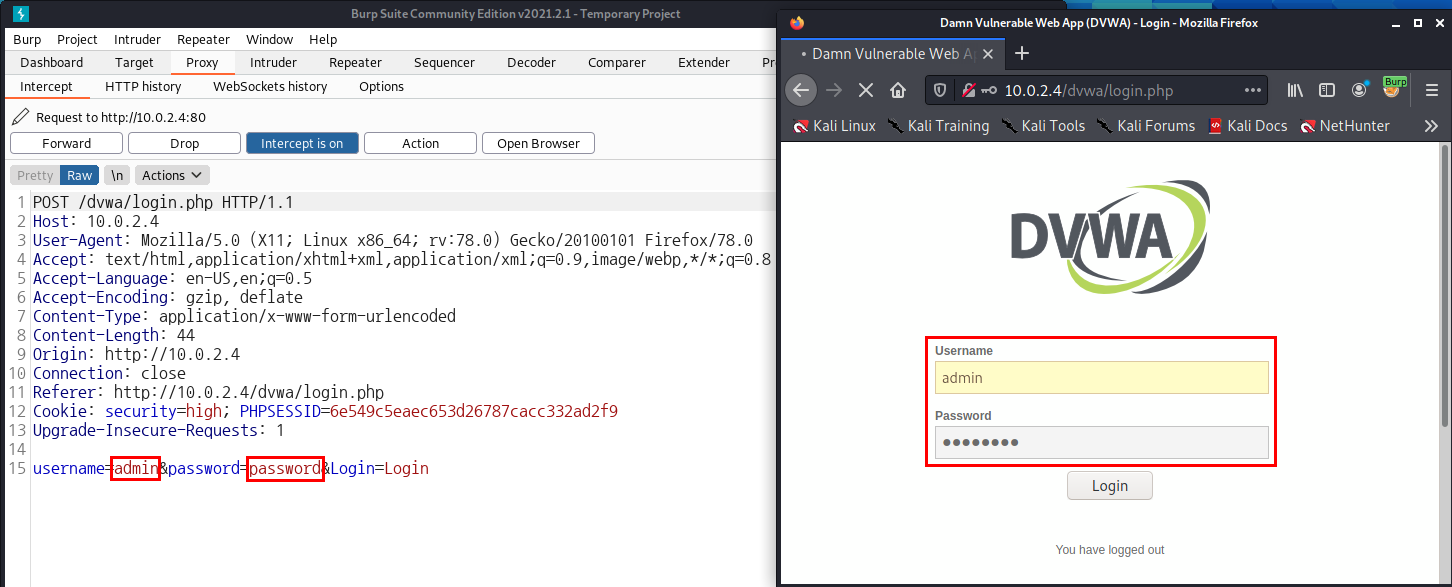Forward the intercepted request
Viewport: 1452px width, 587px height.
click(66, 143)
